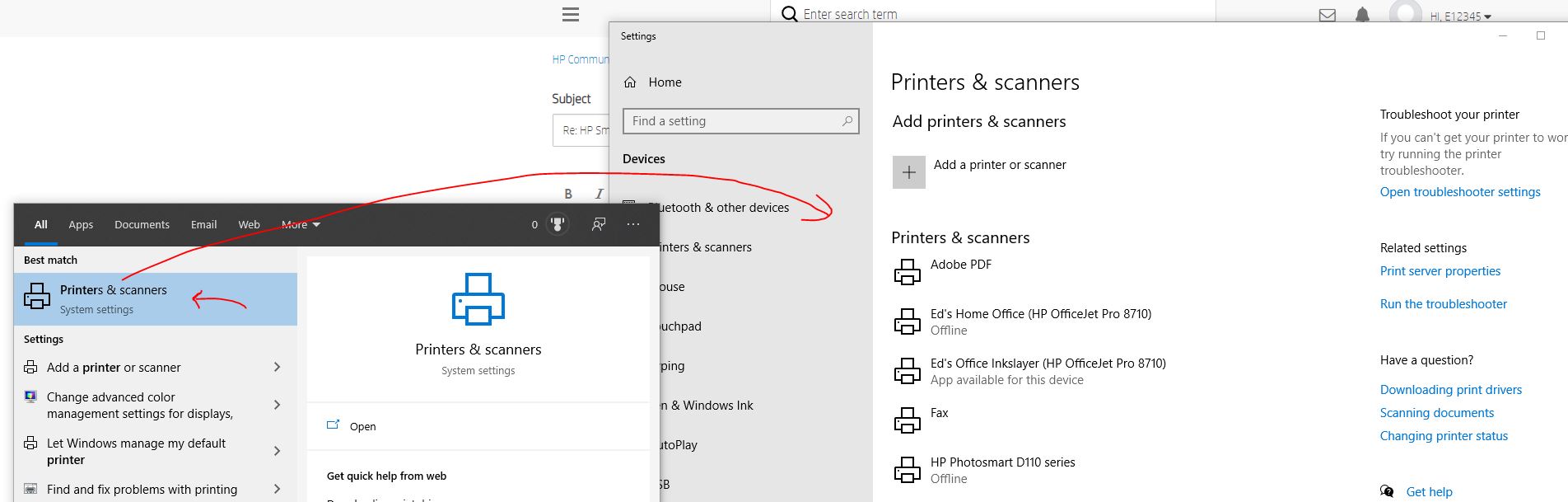Screen dimensions: 1568x502
Task: Switch to the Documents search tab
Action: pos(142,224)
